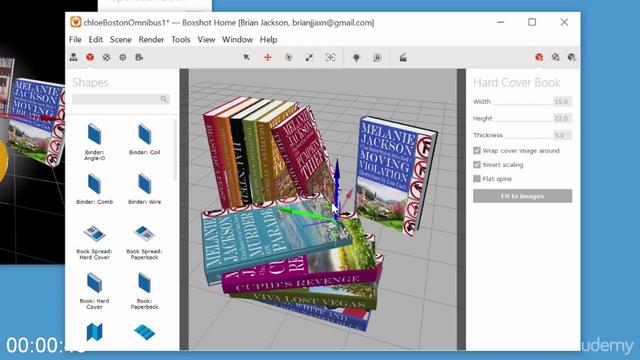Open the Help menu

(268, 40)
